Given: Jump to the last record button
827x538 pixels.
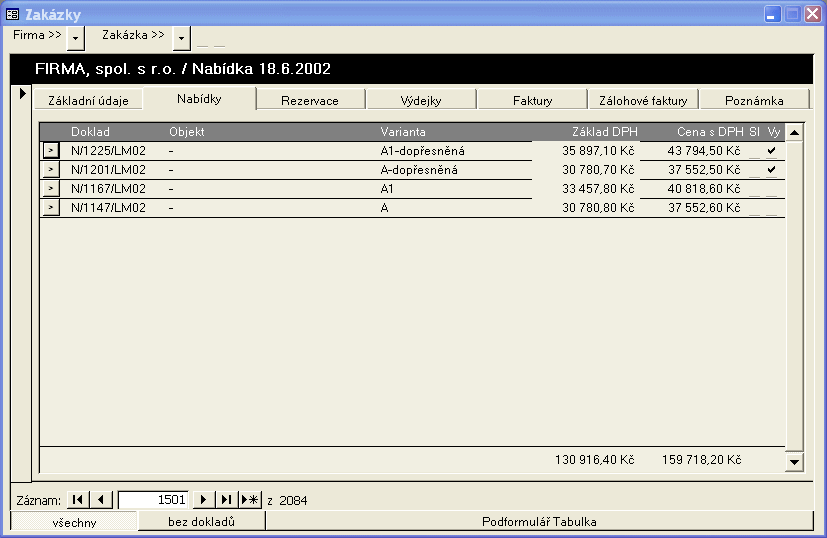Looking at the screenshot, I should pyautogui.click(x=226, y=499).
